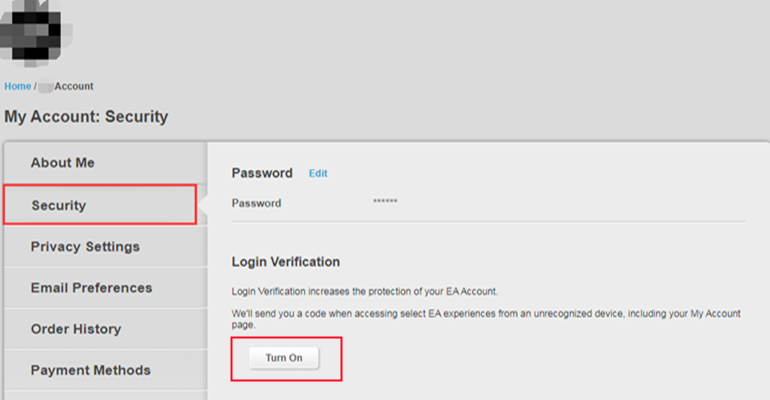Click the 'We'll send you a code' paragraph

486,313
